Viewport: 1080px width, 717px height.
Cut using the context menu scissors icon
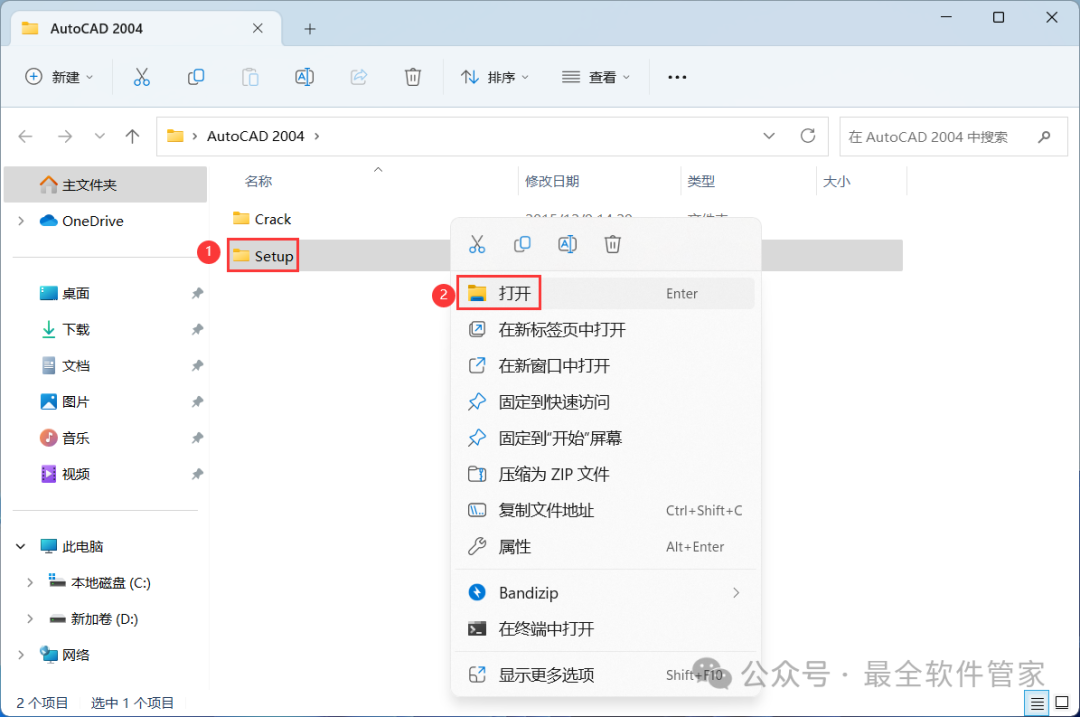click(x=477, y=244)
